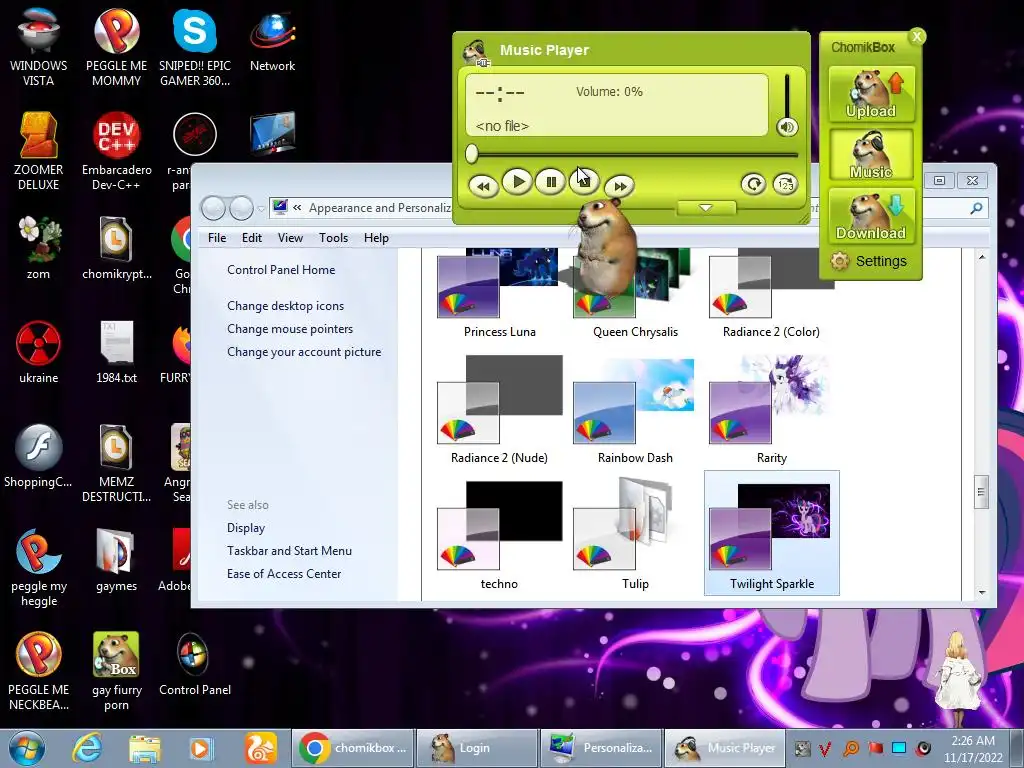Open Display under See also
The height and width of the screenshot is (768, 1024).
[x=246, y=528]
